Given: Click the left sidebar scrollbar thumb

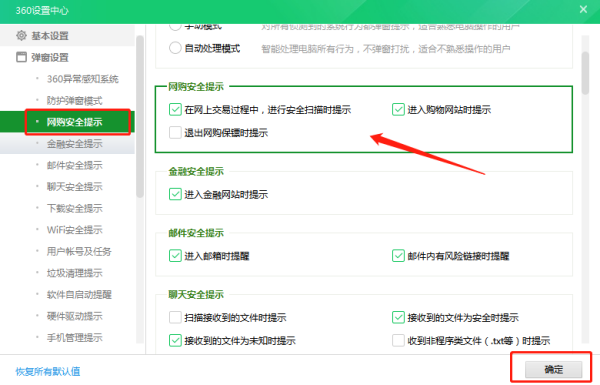Looking at the screenshot, I should coord(140,117).
